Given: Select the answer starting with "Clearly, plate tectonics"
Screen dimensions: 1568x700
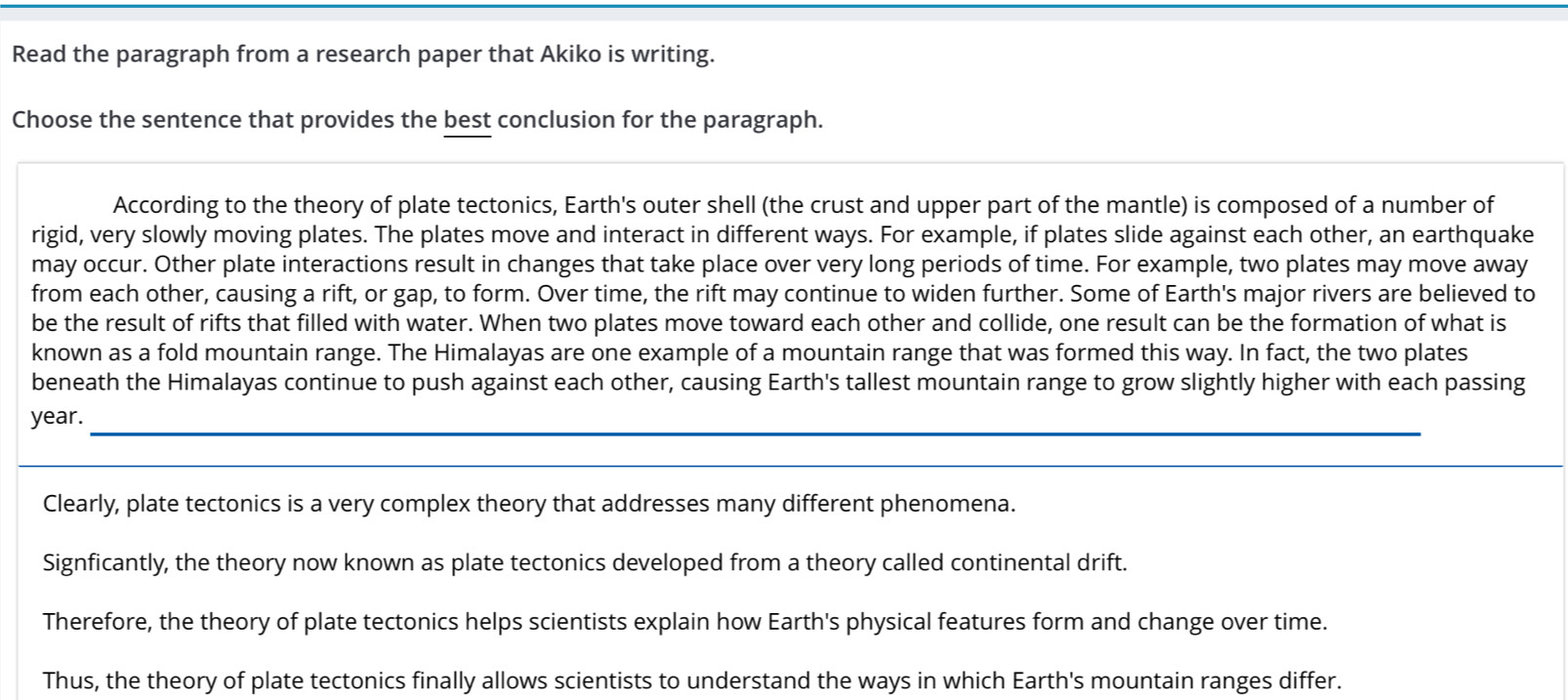Looking at the screenshot, I should [x=529, y=504].
